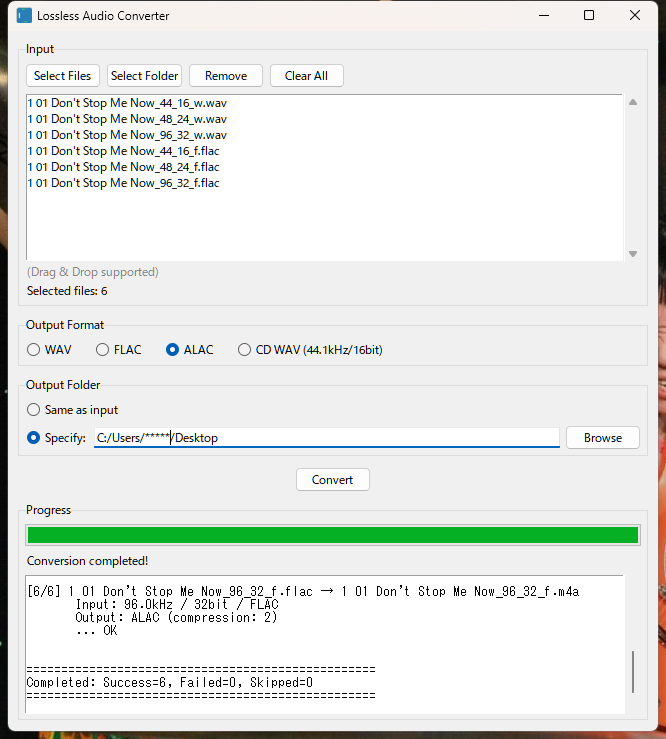Image resolution: width=666 pixels, height=739 pixels.
Task: Click the file list scroll down arrow
Action: (633, 254)
